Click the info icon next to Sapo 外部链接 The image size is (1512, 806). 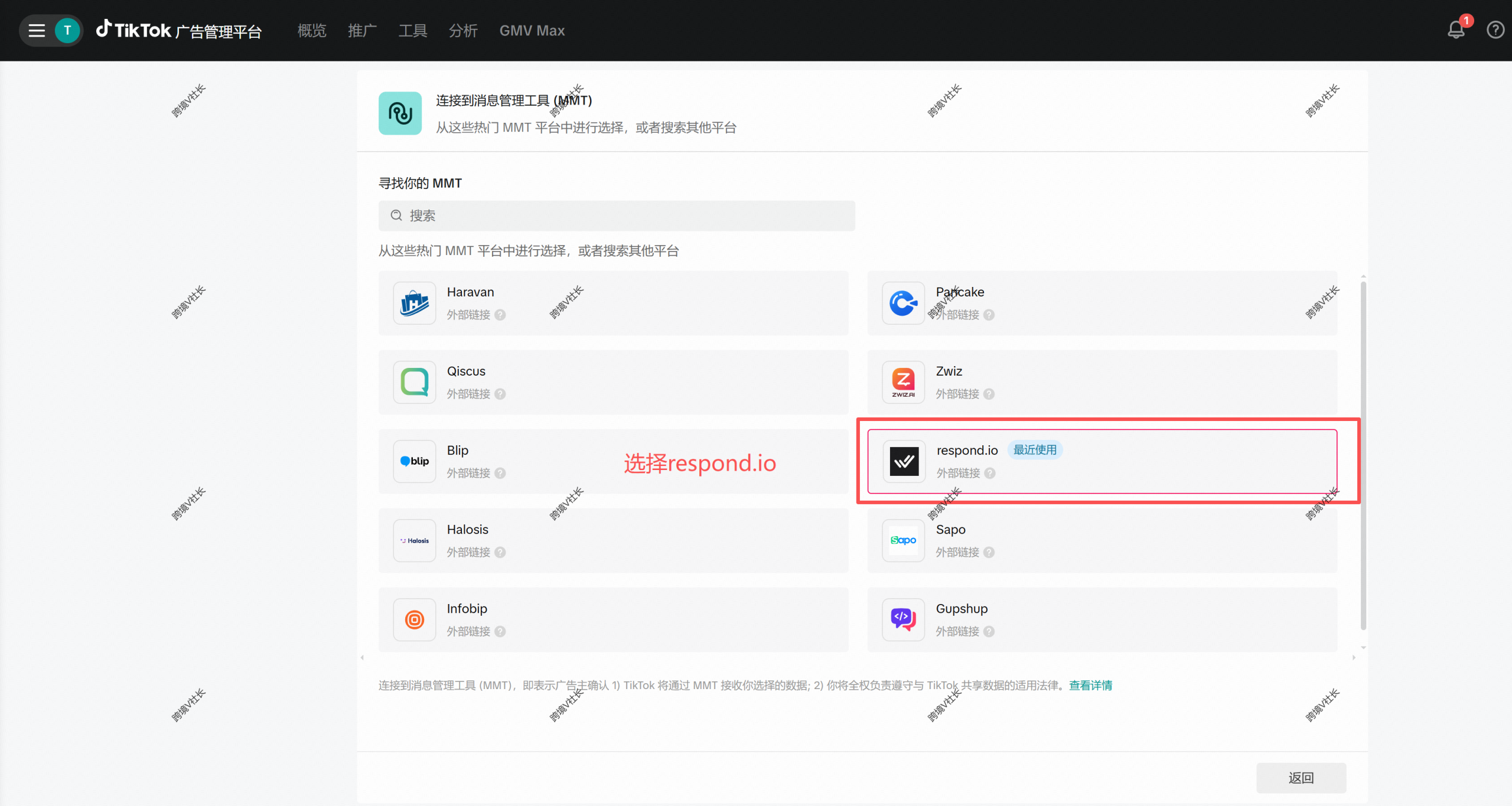pos(989,552)
